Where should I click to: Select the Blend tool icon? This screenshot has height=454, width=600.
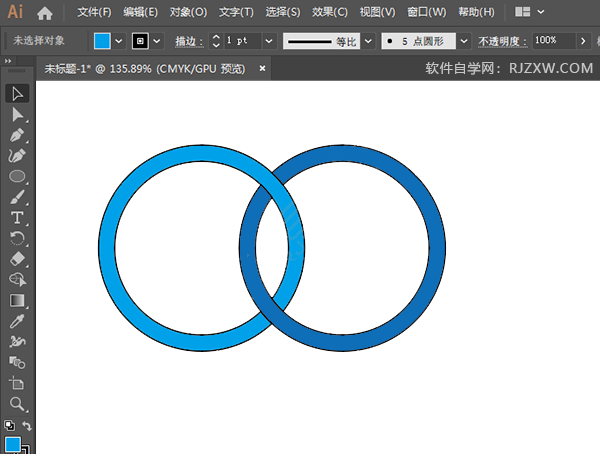pos(17,362)
